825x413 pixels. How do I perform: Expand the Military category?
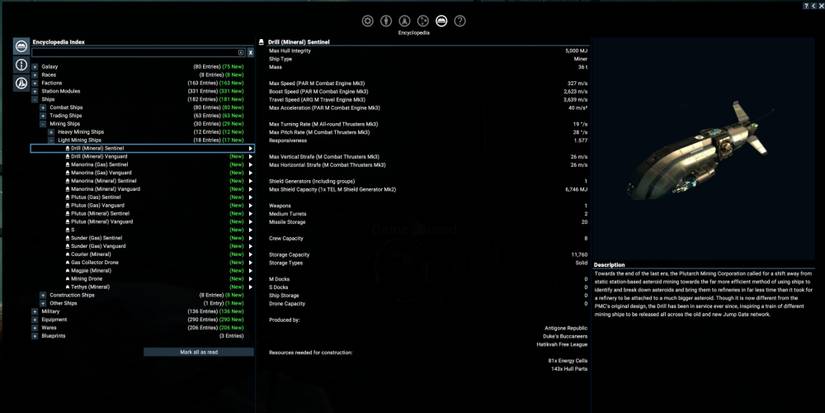coord(35,311)
